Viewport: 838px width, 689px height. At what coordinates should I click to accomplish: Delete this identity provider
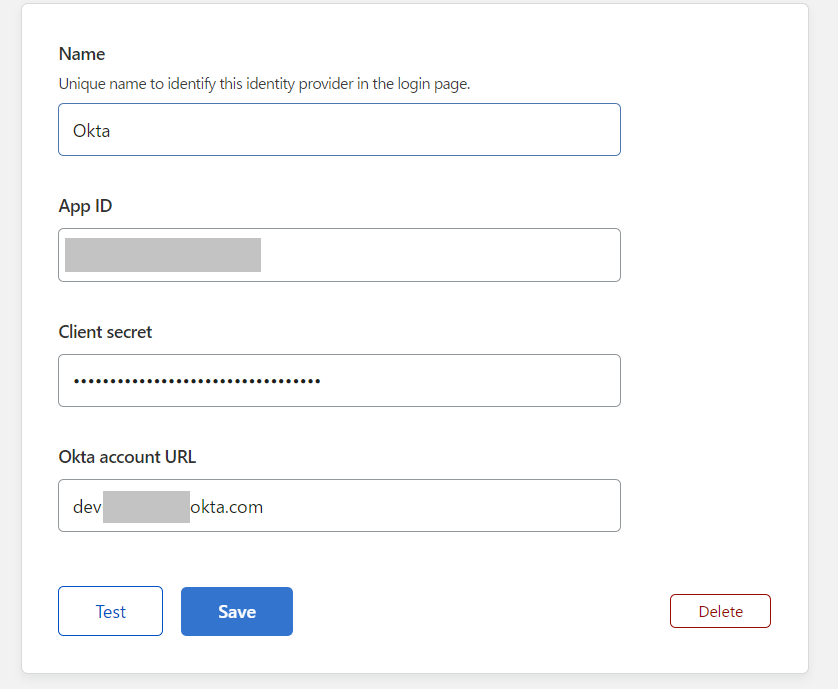[720, 611]
